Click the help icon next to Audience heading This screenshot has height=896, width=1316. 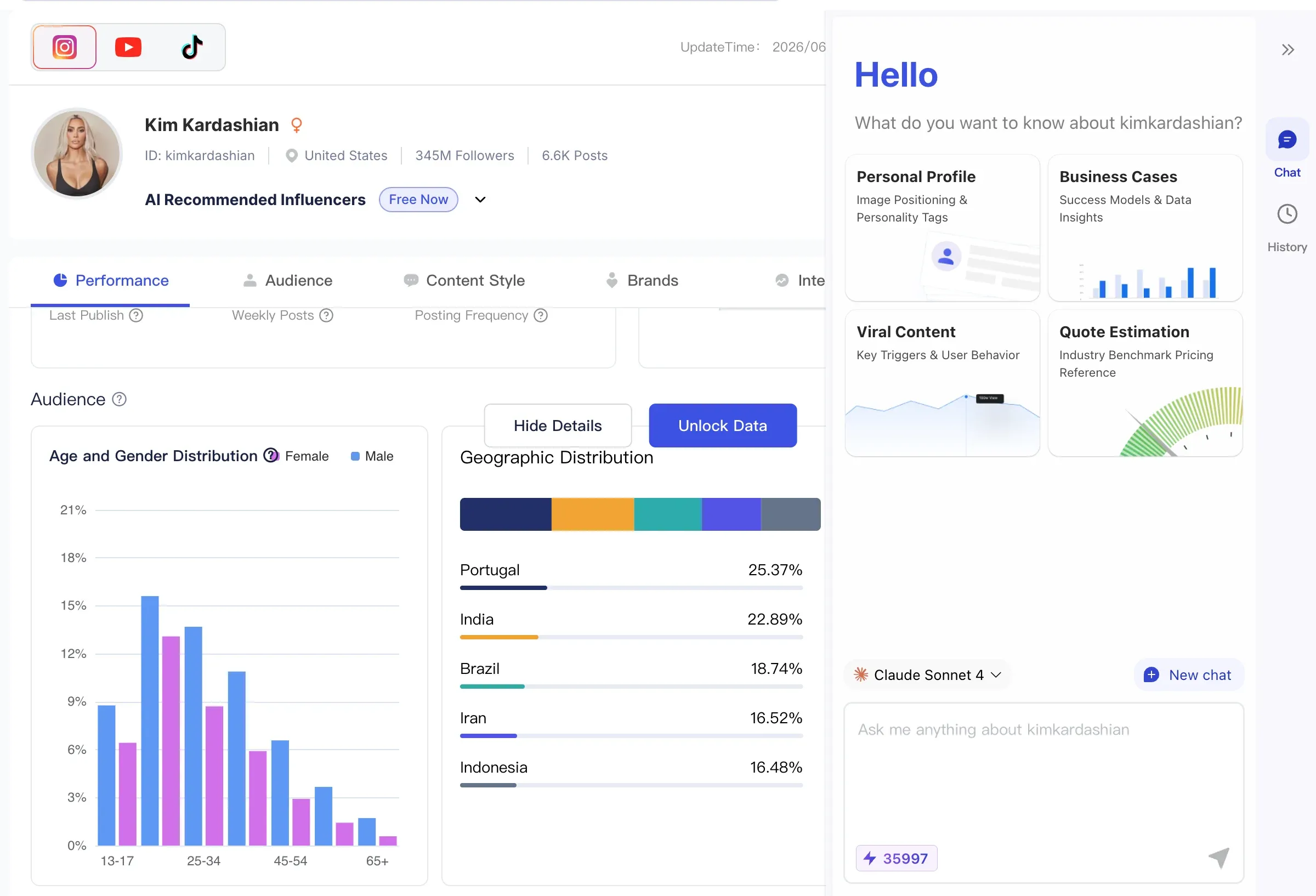(x=119, y=399)
